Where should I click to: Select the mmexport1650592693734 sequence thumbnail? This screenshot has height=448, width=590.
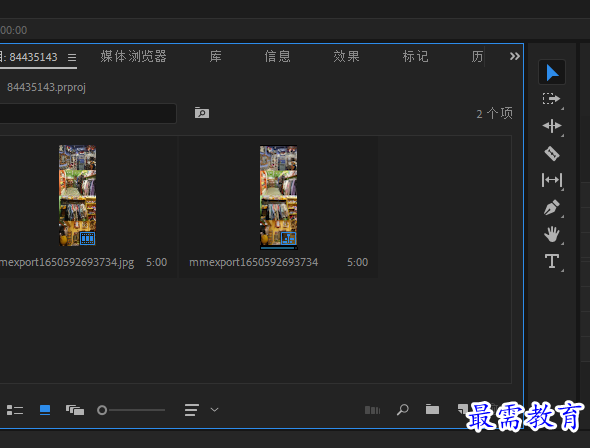click(x=278, y=197)
